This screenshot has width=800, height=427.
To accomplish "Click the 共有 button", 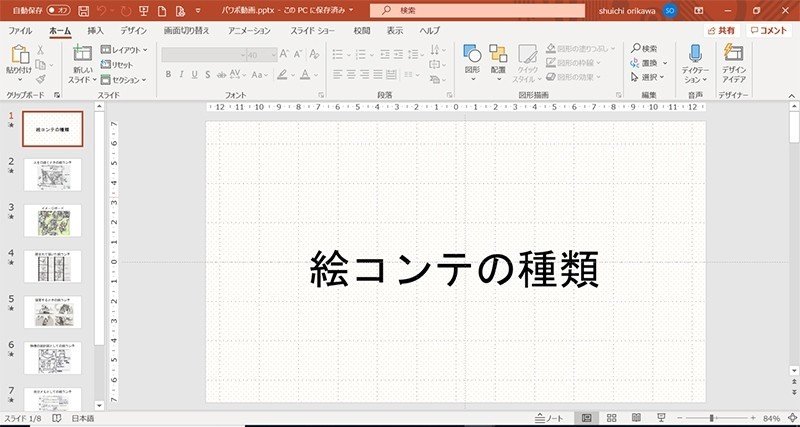I will [722, 31].
